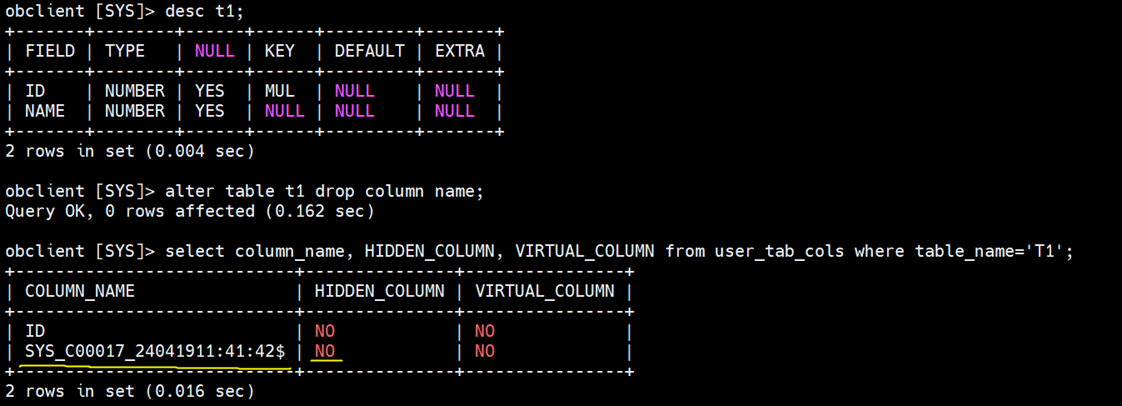Click VIRTUAL_COLUMN value NO in SYS_C00017 row
Viewport: 1122px width, 406px height.
484,351
